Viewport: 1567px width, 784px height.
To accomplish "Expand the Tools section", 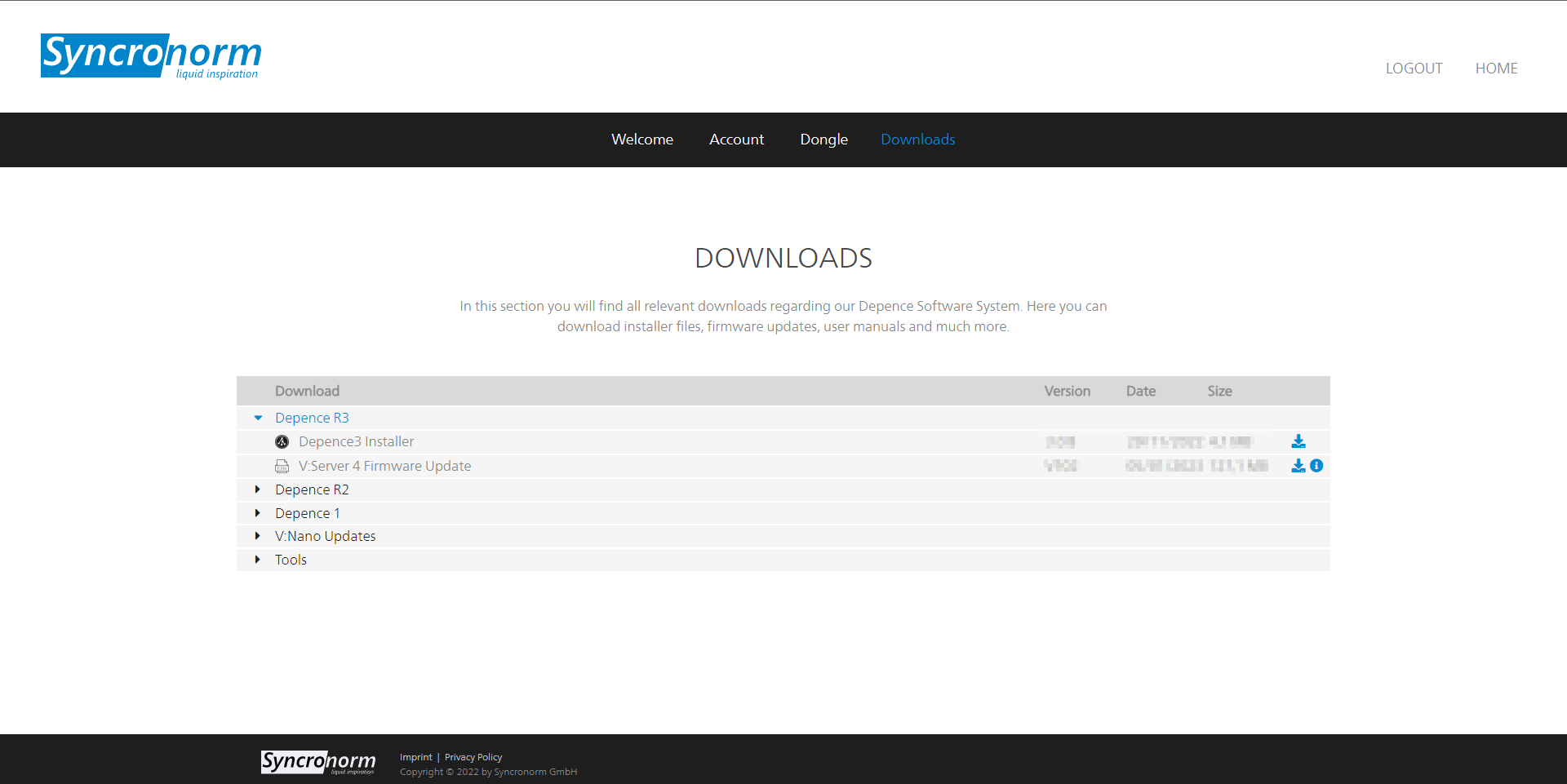I will click(258, 560).
